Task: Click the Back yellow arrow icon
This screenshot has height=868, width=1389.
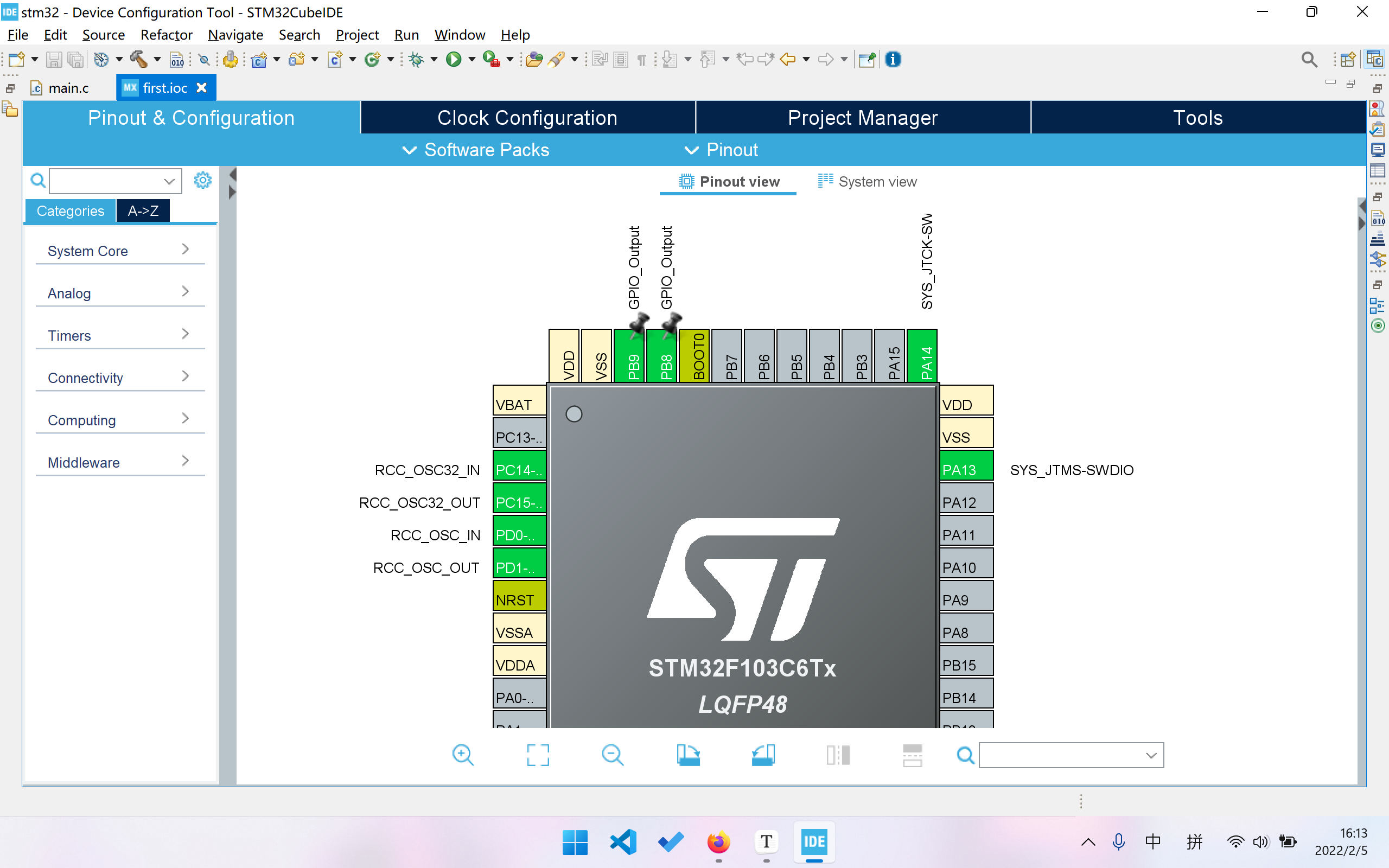Action: click(788, 59)
